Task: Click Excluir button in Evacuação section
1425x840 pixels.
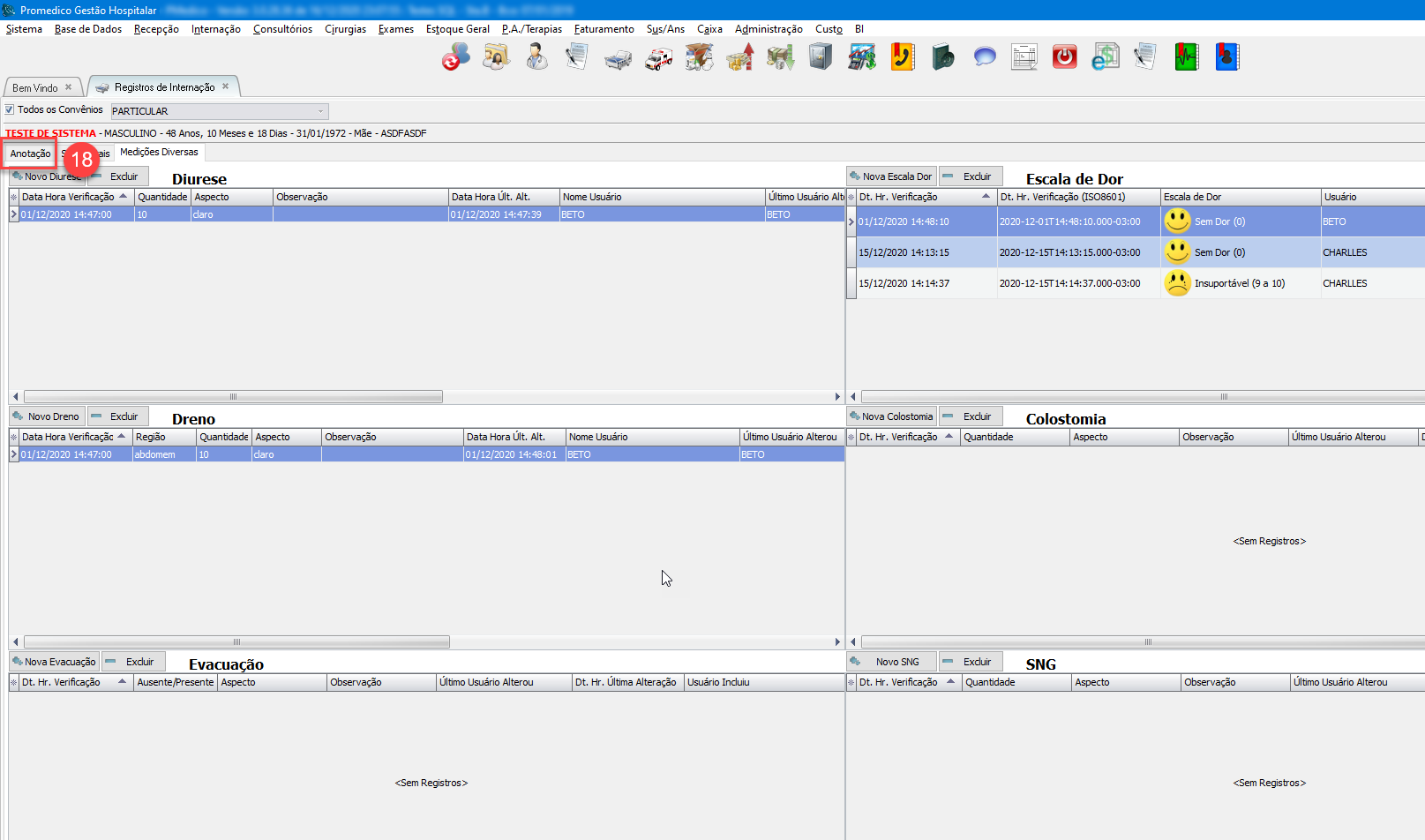Action: (x=133, y=662)
